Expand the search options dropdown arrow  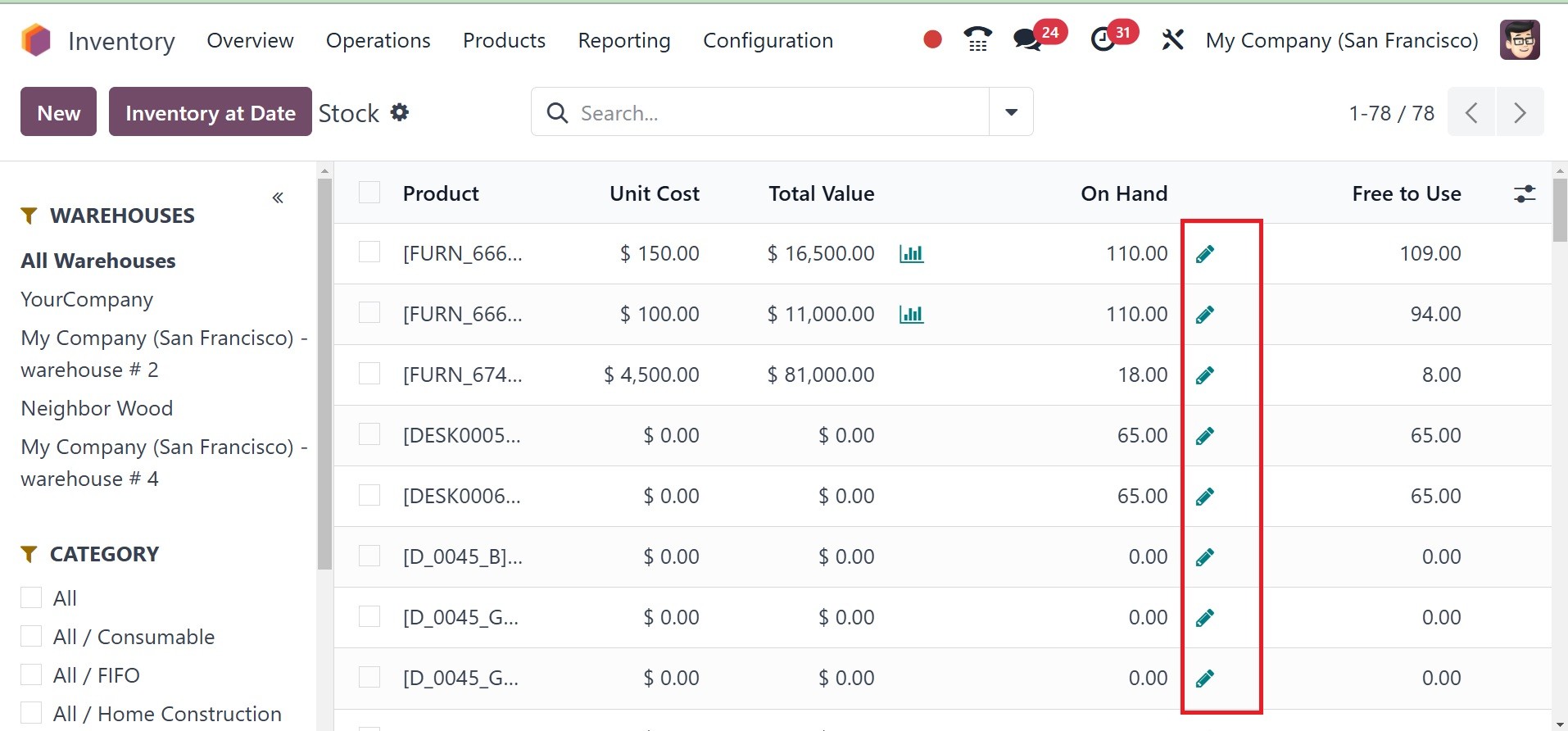(x=1011, y=112)
